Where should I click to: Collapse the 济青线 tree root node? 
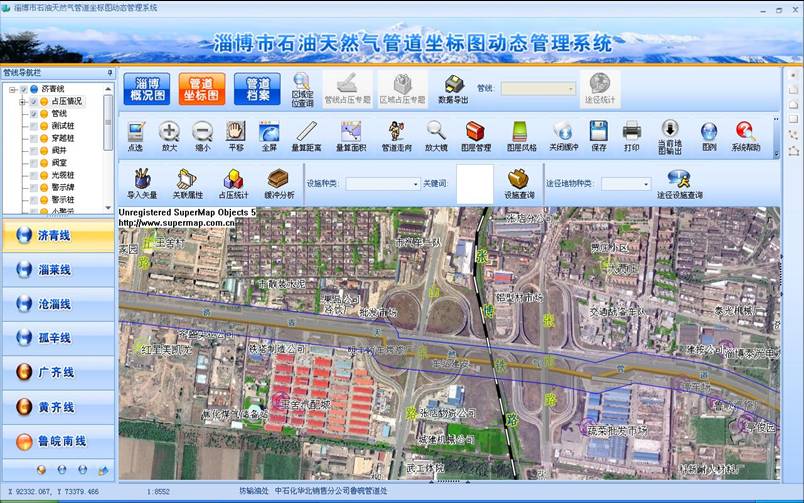(13, 89)
